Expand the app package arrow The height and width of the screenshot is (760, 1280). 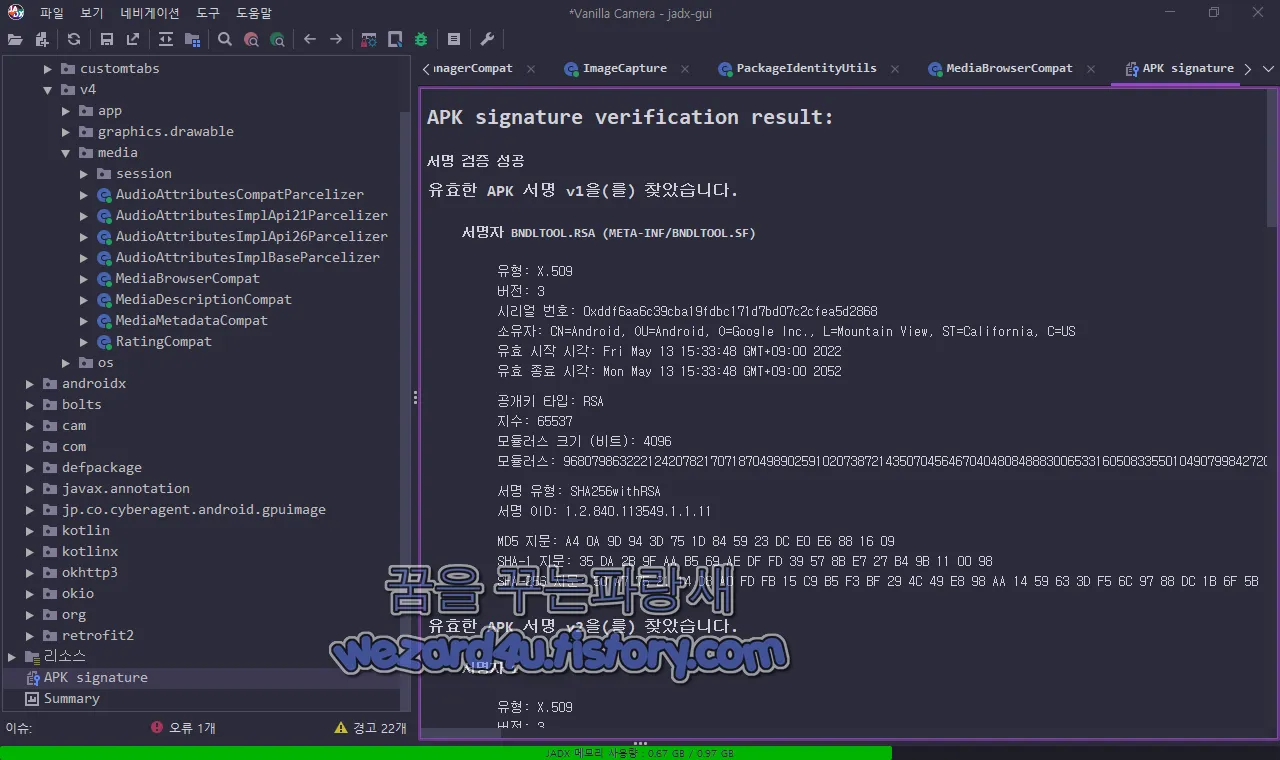66,111
